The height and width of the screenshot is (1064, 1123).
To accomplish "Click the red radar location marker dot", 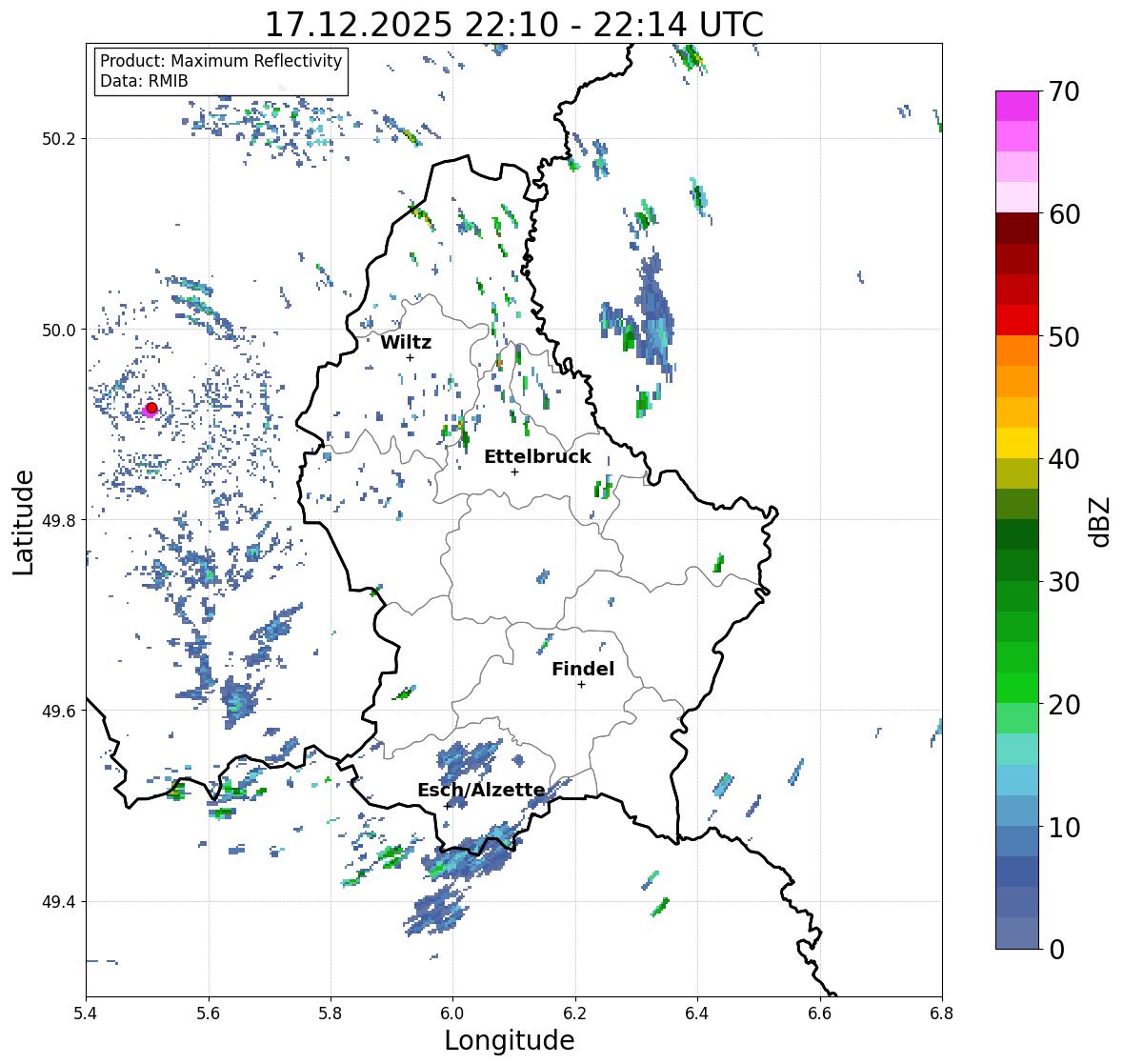I will [151, 408].
